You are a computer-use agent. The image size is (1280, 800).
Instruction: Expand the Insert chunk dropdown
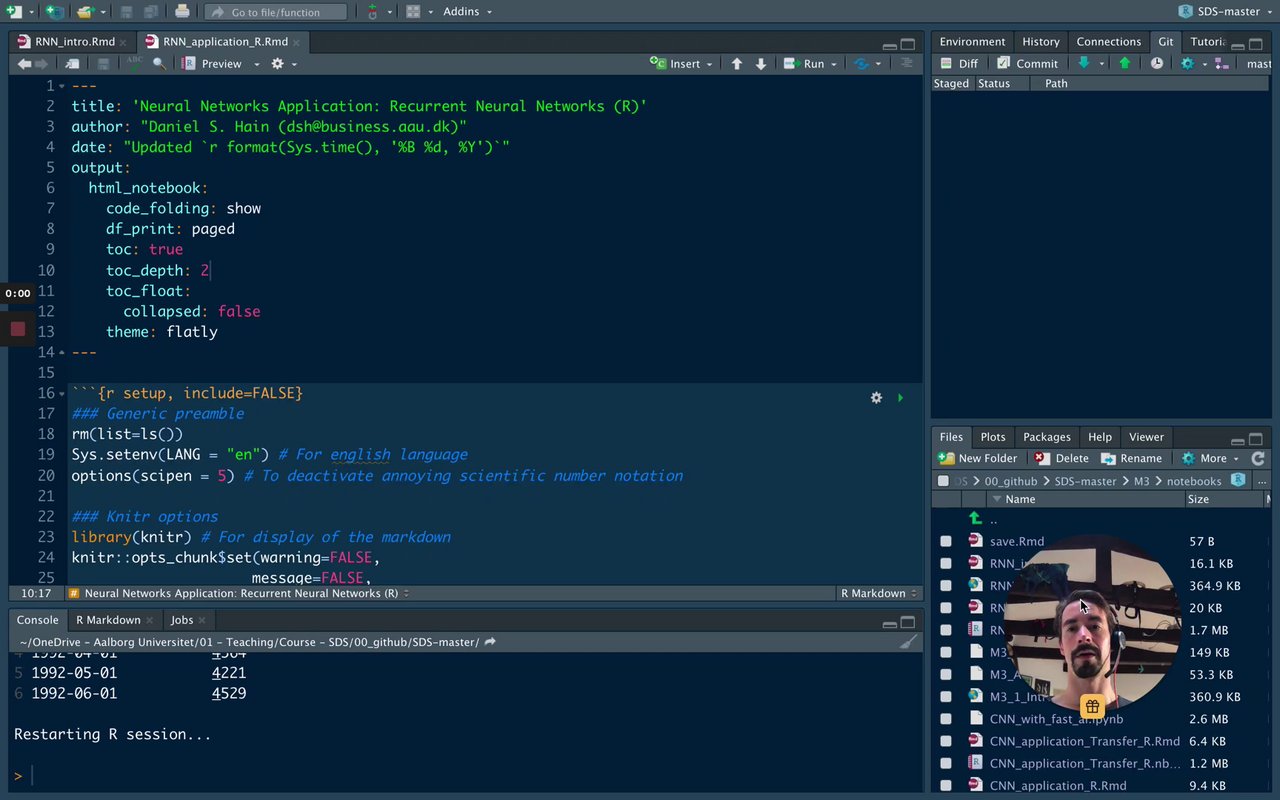tap(709, 64)
